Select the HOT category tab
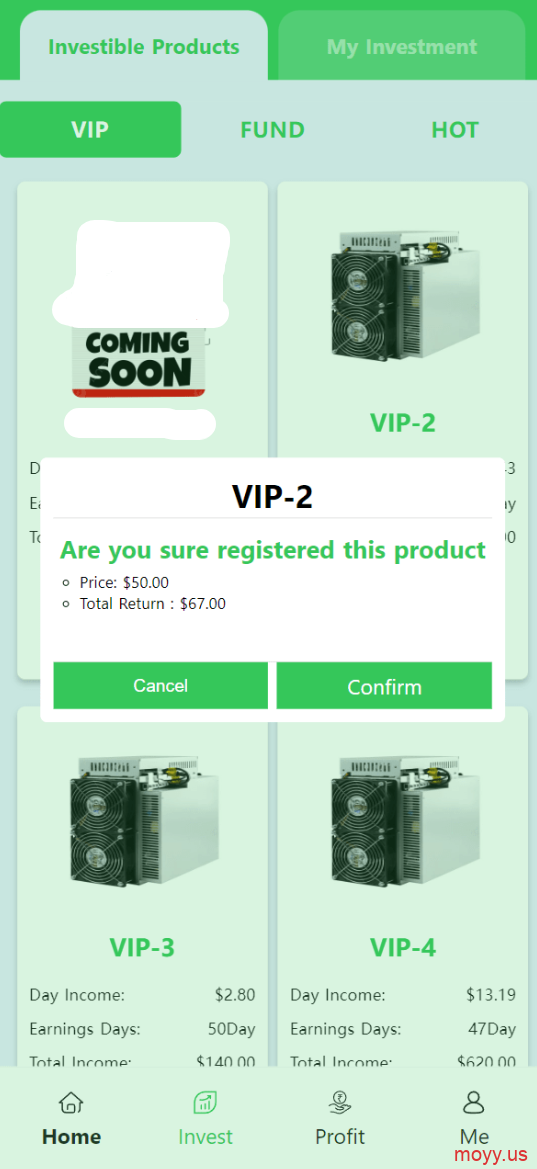 click(454, 130)
